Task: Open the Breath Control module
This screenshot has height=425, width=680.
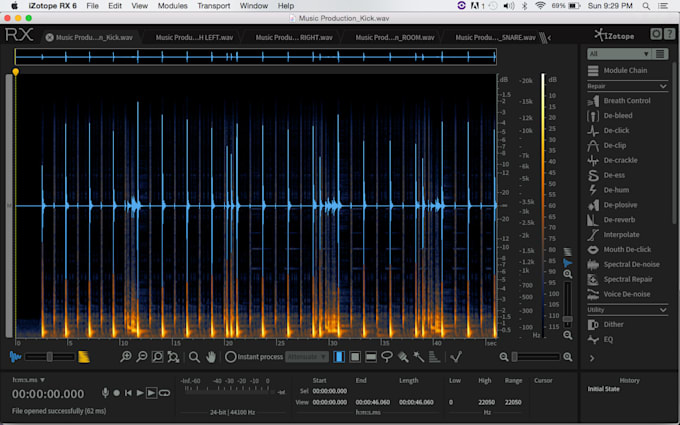Action: [x=619, y=101]
